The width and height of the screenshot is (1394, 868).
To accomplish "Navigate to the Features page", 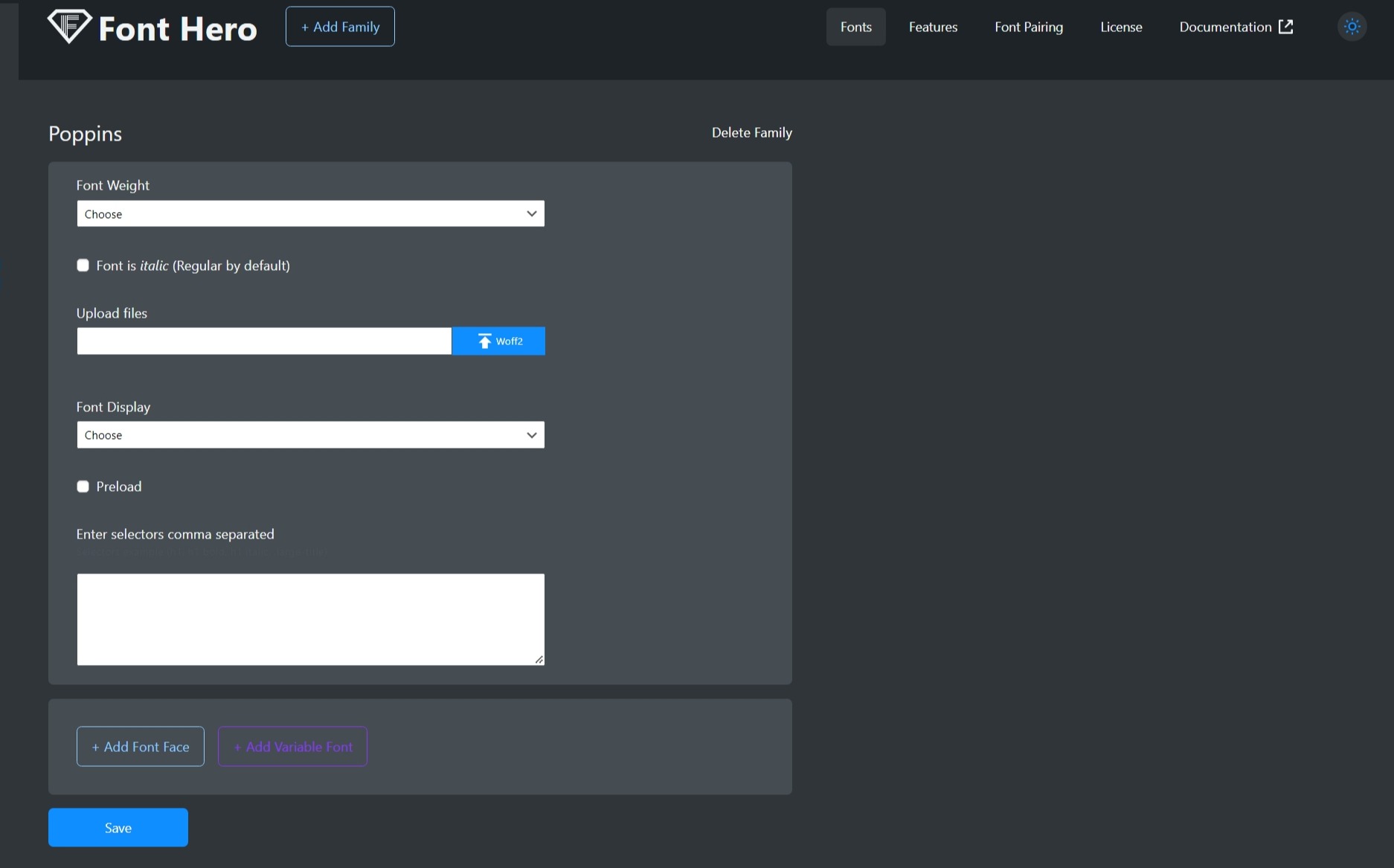I will (x=933, y=26).
